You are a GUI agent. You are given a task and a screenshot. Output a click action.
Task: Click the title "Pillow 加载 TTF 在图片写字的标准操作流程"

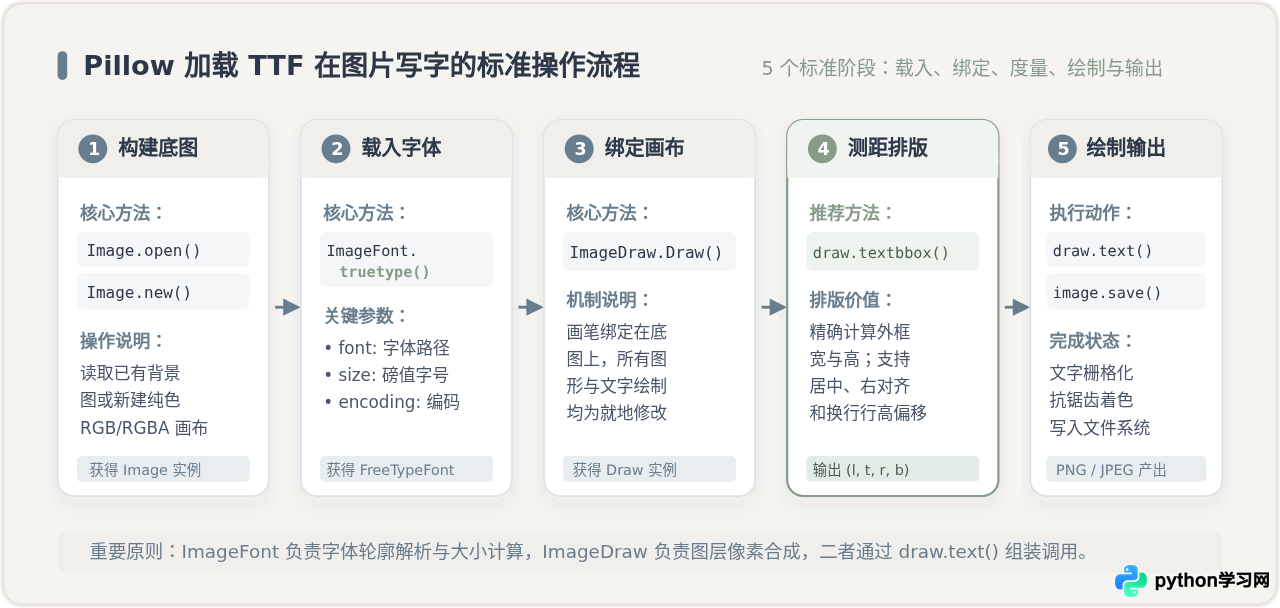click(361, 66)
